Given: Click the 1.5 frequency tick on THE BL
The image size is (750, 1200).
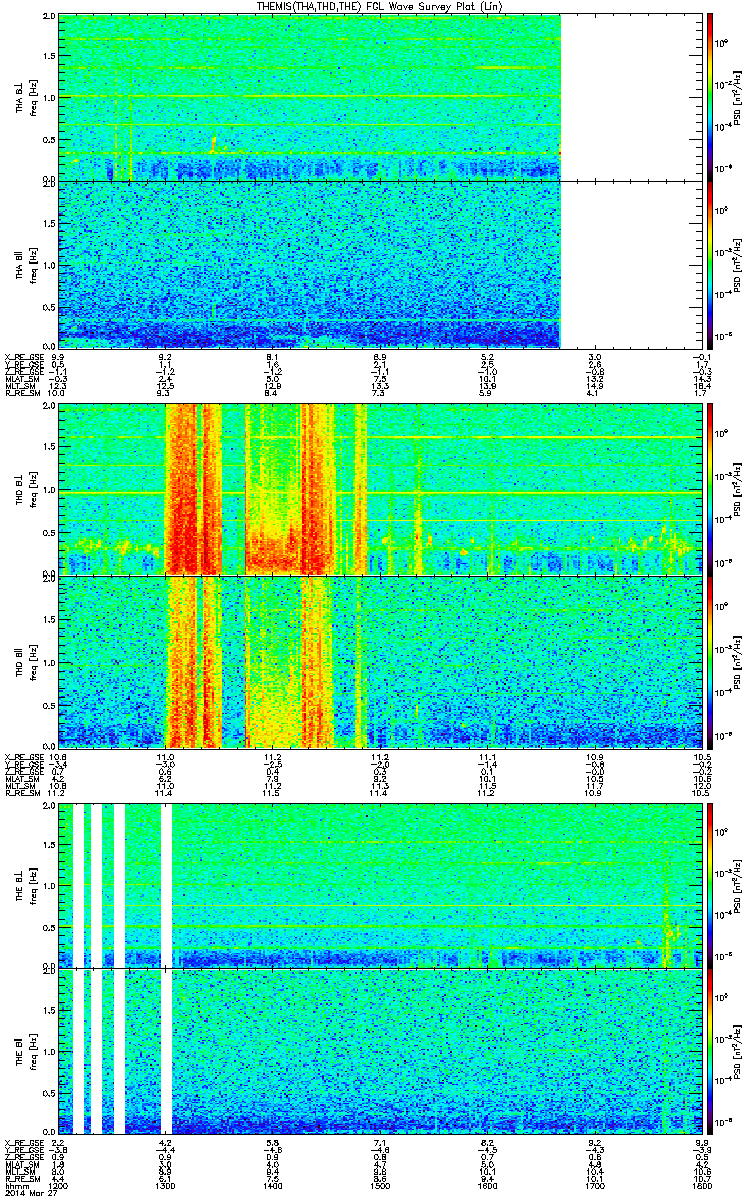Looking at the screenshot, I should (50, 845).
